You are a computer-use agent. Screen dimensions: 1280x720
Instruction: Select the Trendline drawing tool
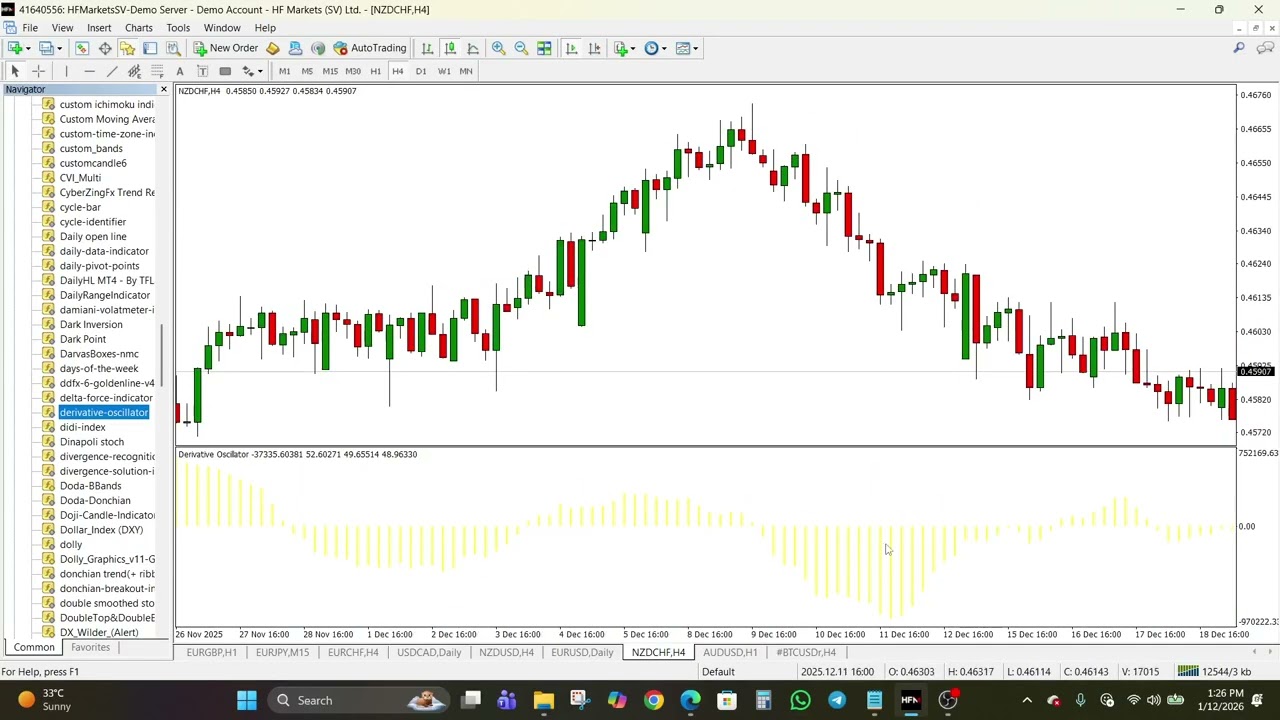click(112, 71)
